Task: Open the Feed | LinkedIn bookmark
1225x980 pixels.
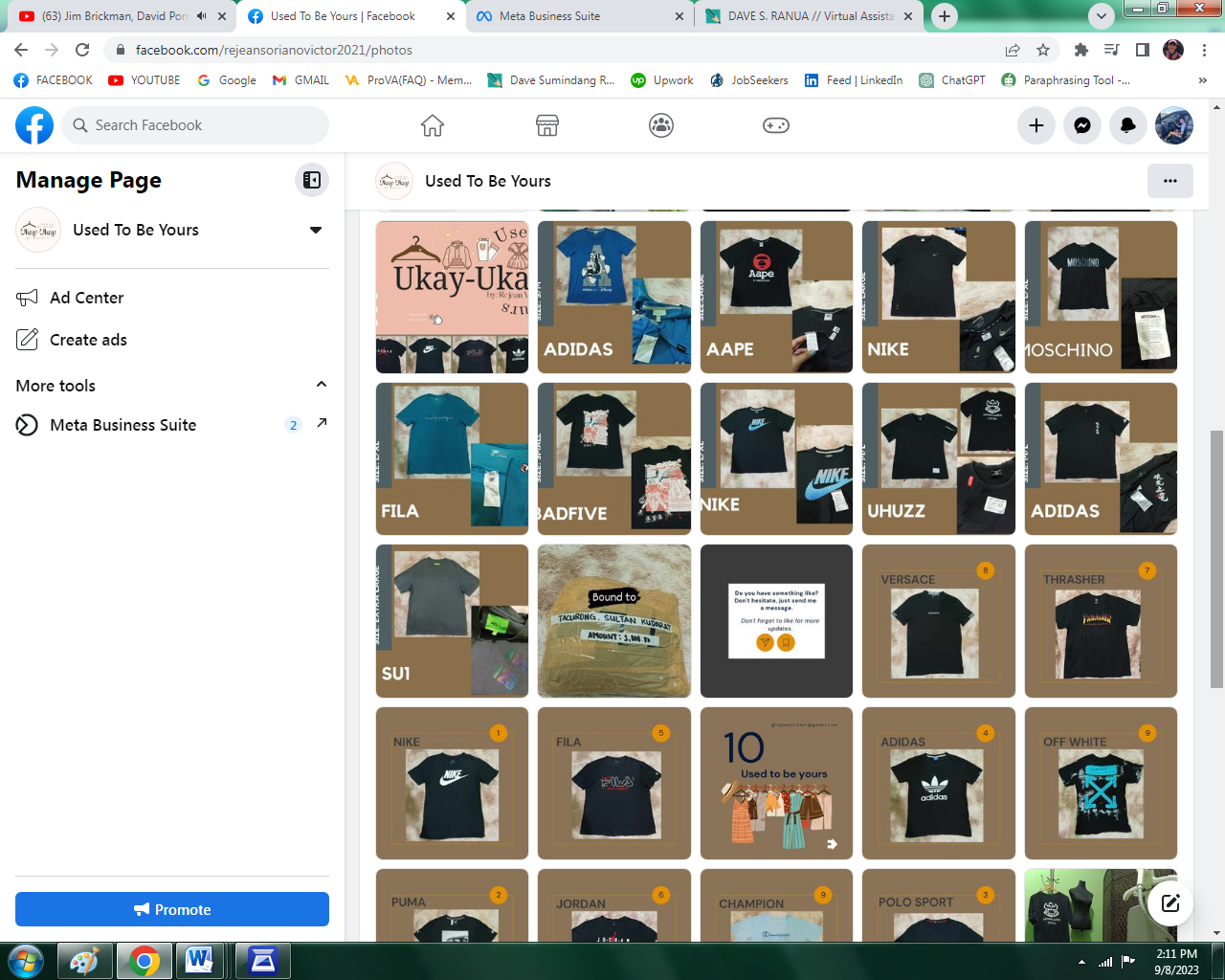Action: click(x=854, y=80)
